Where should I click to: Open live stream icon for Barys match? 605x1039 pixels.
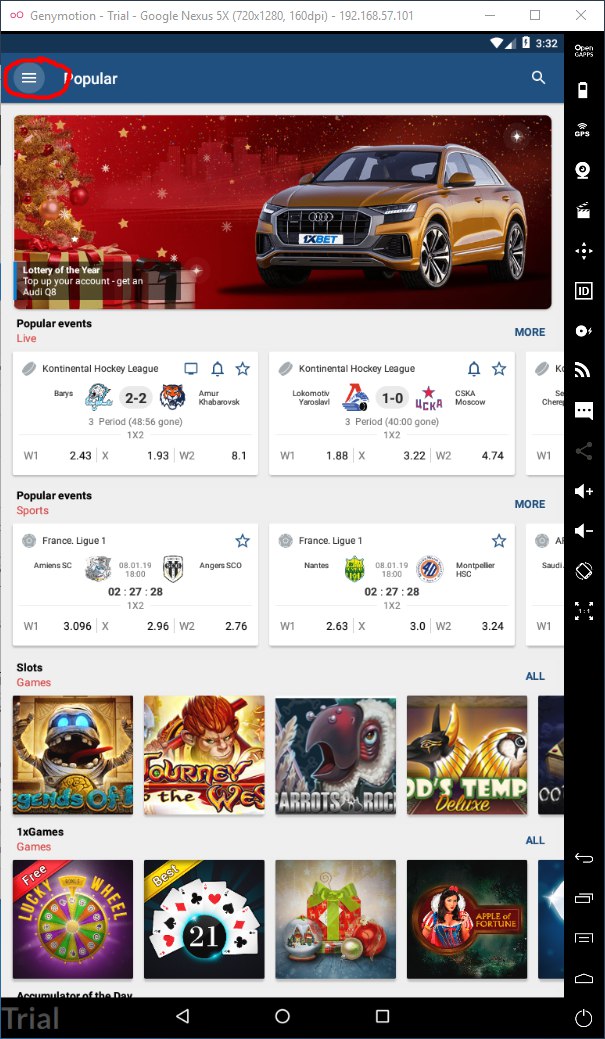[191, 368]
